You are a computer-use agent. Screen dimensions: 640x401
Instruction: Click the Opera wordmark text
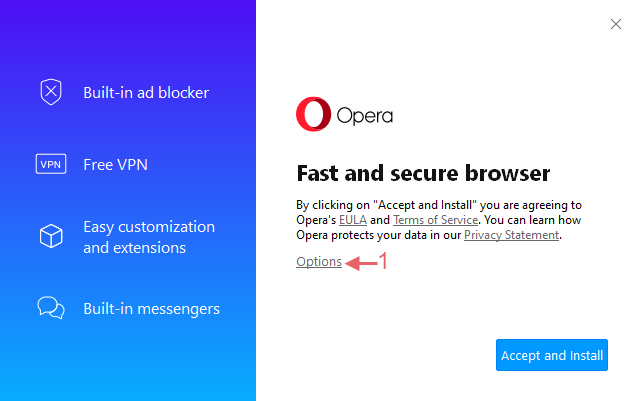point(364,116)
